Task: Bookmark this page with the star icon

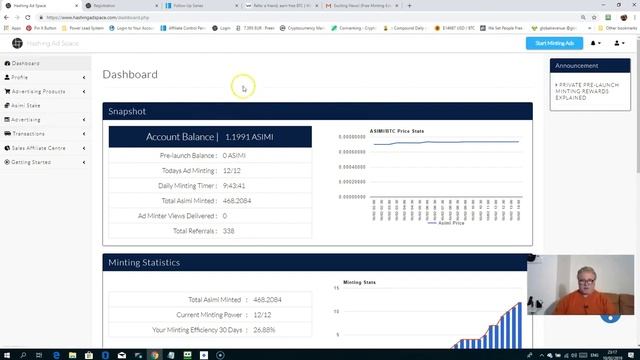Action: [x=594, y=18]
